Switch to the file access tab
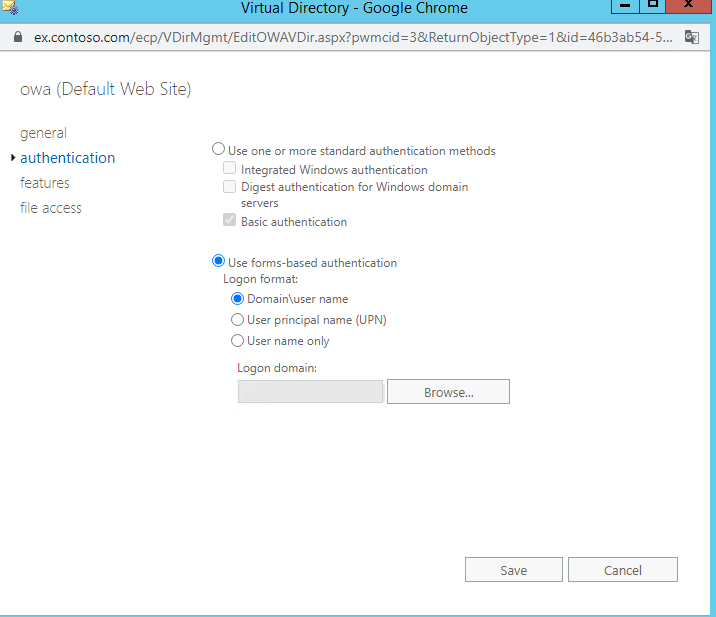Image resolution: width=716 pixels, height=617 pixels. [x=51, y=208]
